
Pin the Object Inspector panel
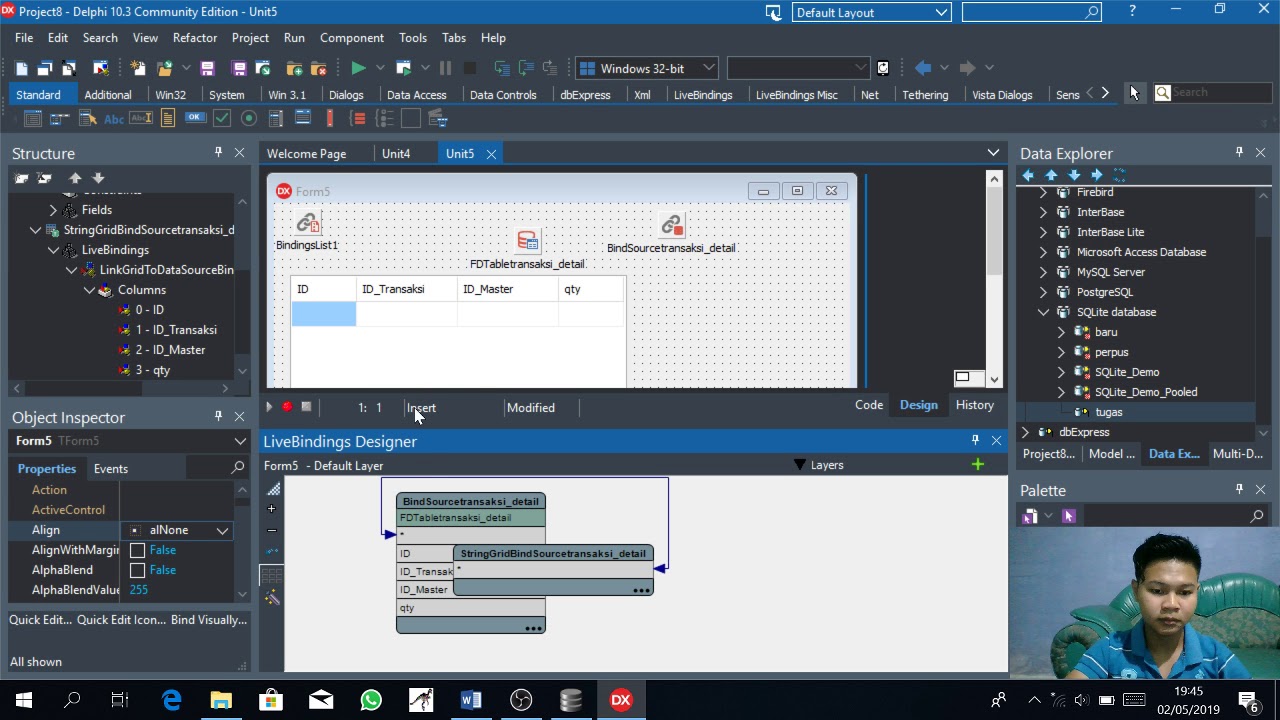218,416
